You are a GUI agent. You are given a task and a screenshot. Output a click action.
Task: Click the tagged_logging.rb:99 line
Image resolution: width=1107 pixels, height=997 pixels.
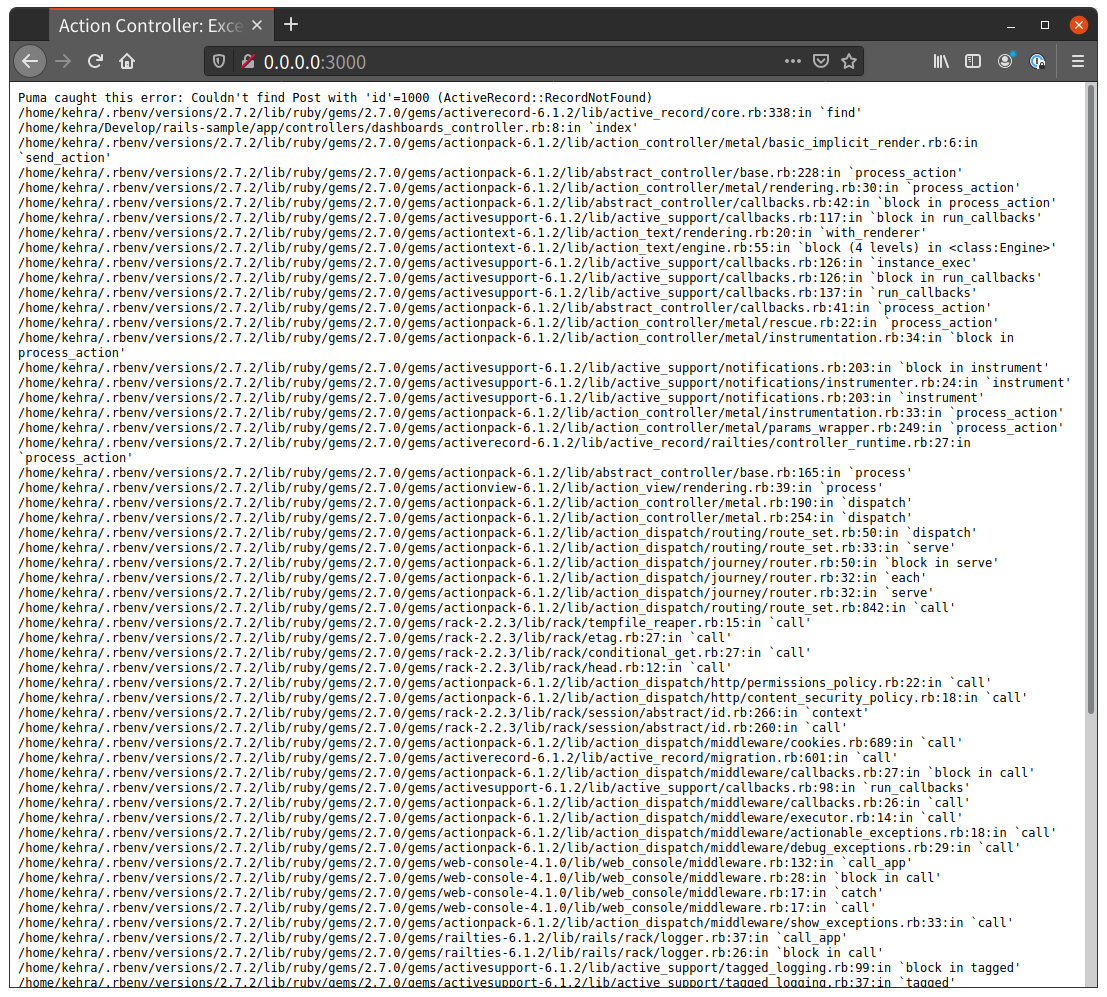(520, 968)
